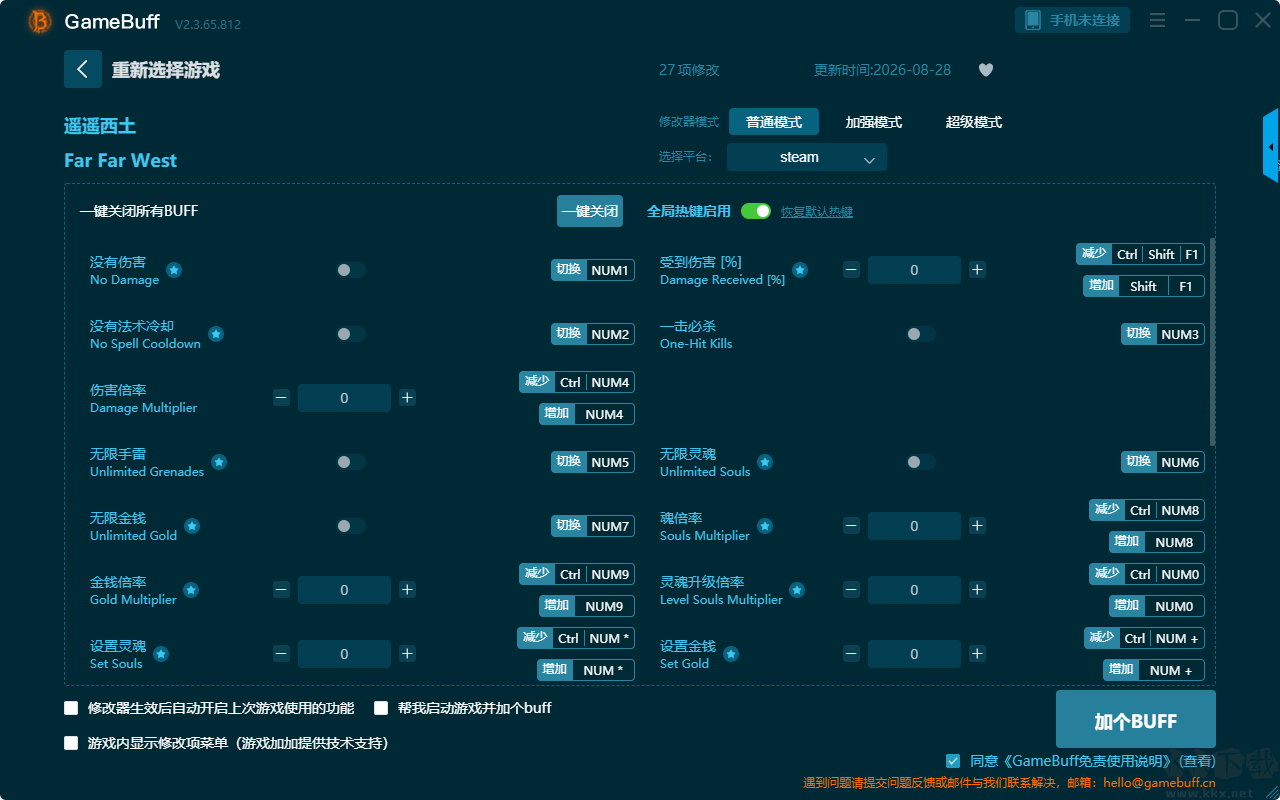Image resolution: width=1280 pixels, height=800 pixels.
Task: Select the 普通模式 mode tab
Action: click(774, 122)
